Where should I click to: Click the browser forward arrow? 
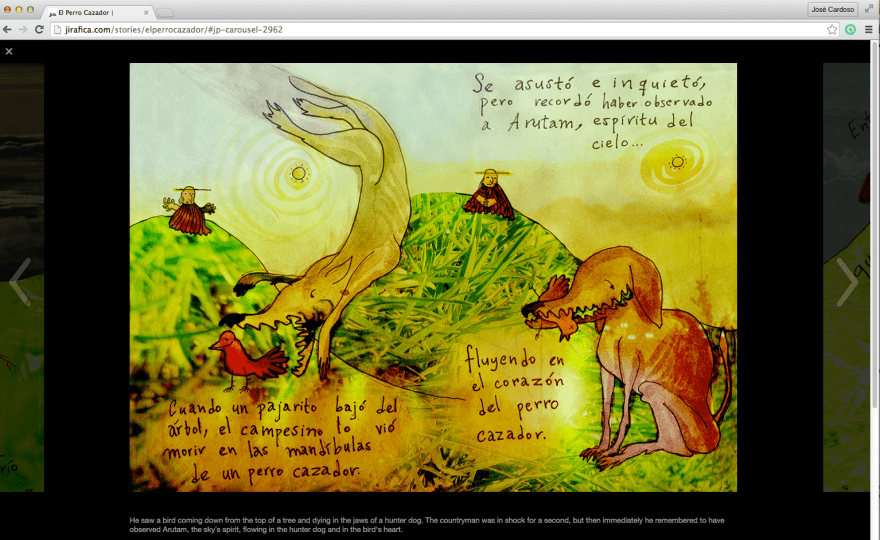23,30
